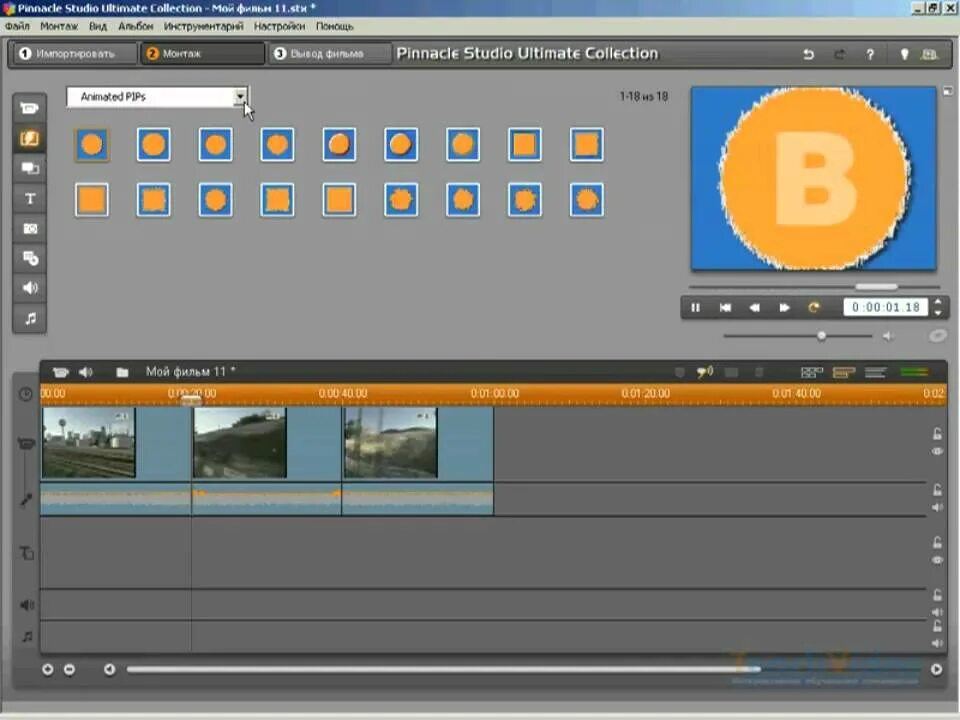960x720 pixels.
Task: Zoom out the timeline with minus
Action: coord(69,669)
